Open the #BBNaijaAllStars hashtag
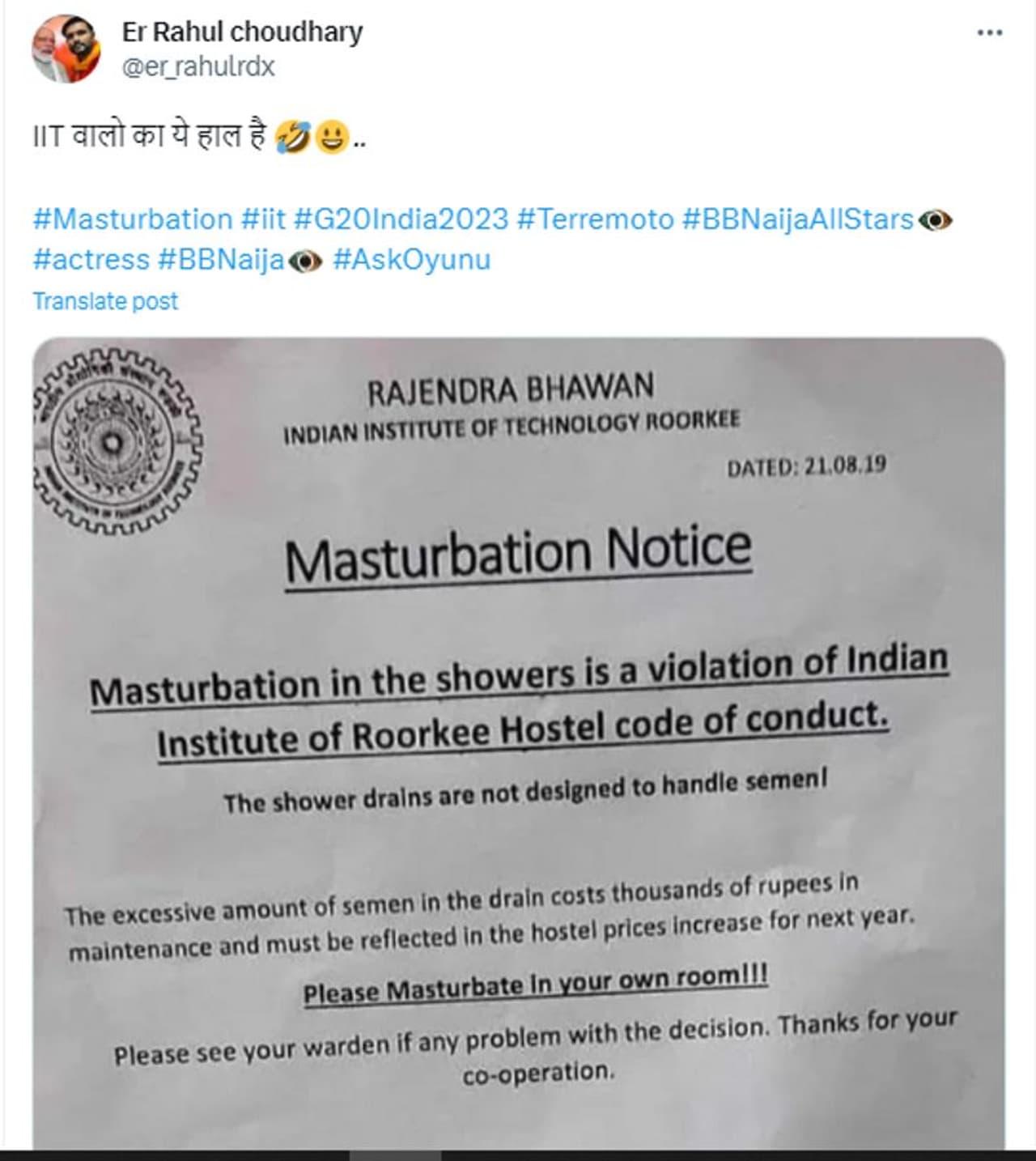The width and height of the screenshot is (1036, 1161). click(x=798, y=219)
